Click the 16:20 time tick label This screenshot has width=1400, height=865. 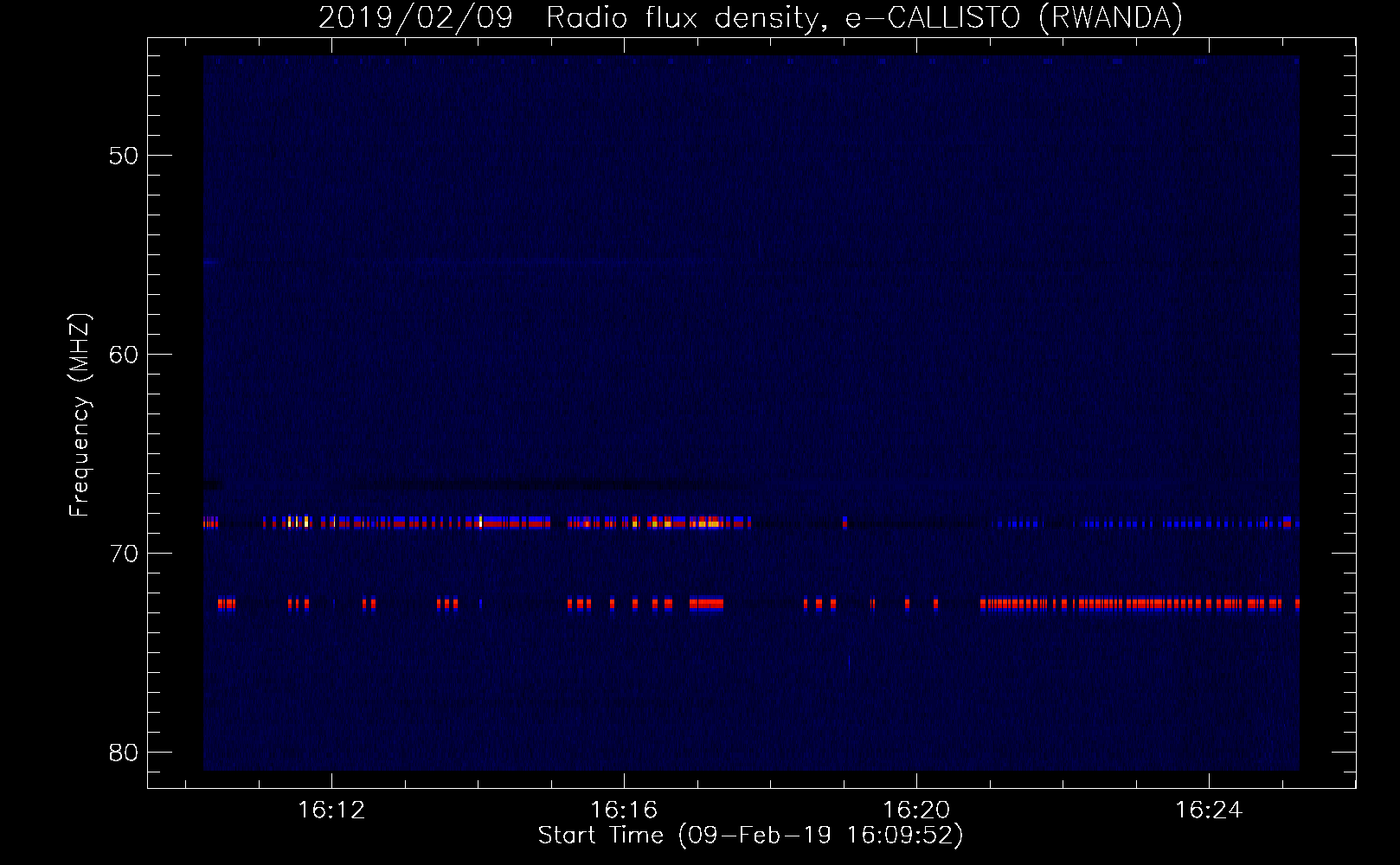coord(916,811)
